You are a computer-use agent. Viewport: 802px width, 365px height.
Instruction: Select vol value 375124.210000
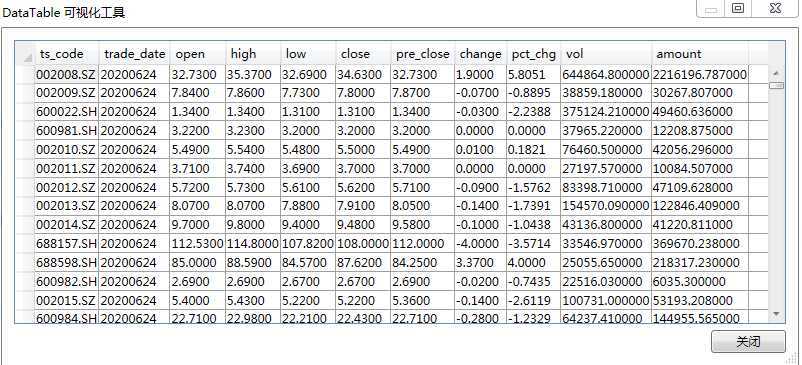(606, 112)
